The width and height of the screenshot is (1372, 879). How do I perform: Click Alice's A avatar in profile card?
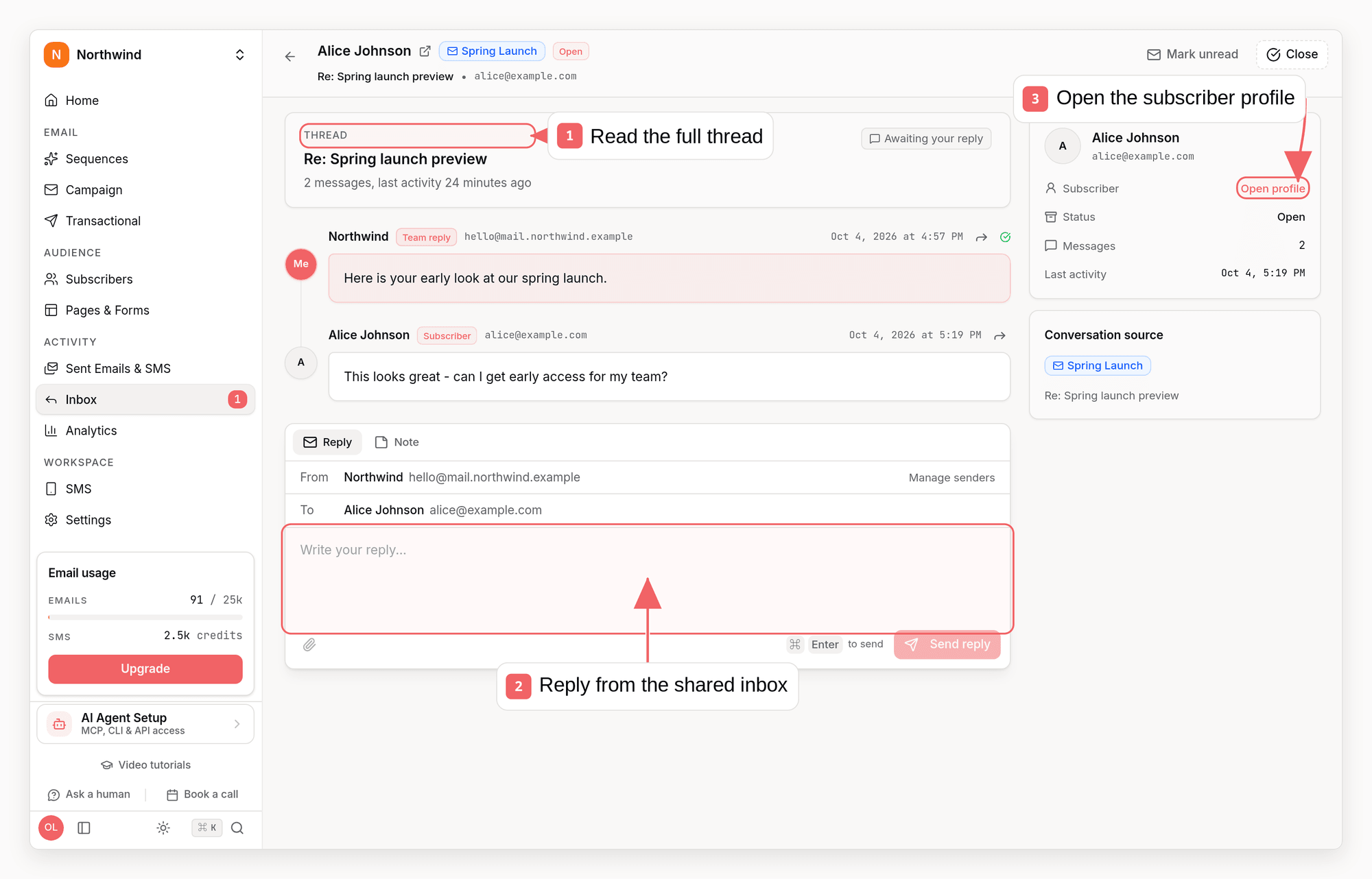(x=1063, y=146)
